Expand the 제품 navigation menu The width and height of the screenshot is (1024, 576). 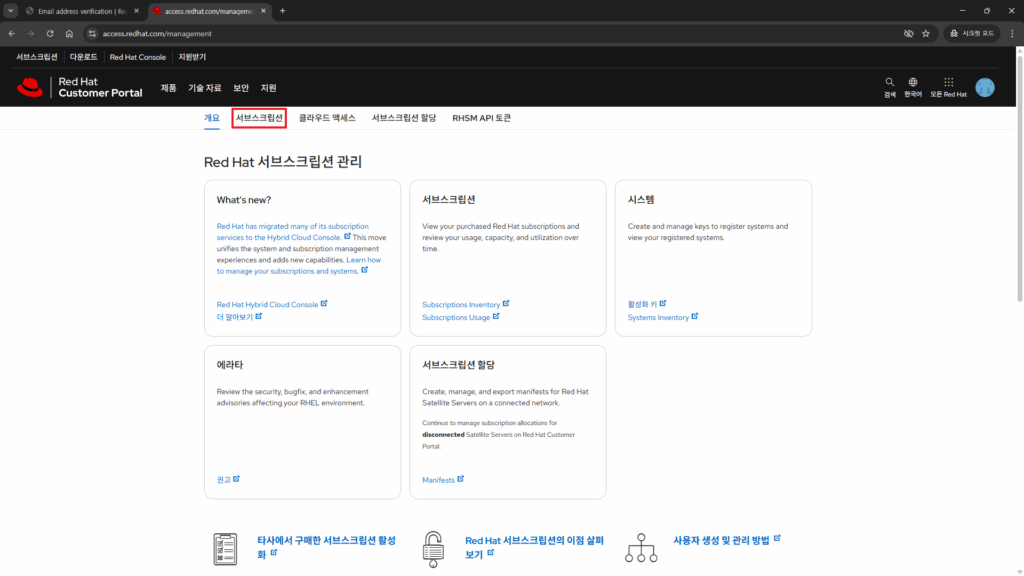[x=168, y=88]
